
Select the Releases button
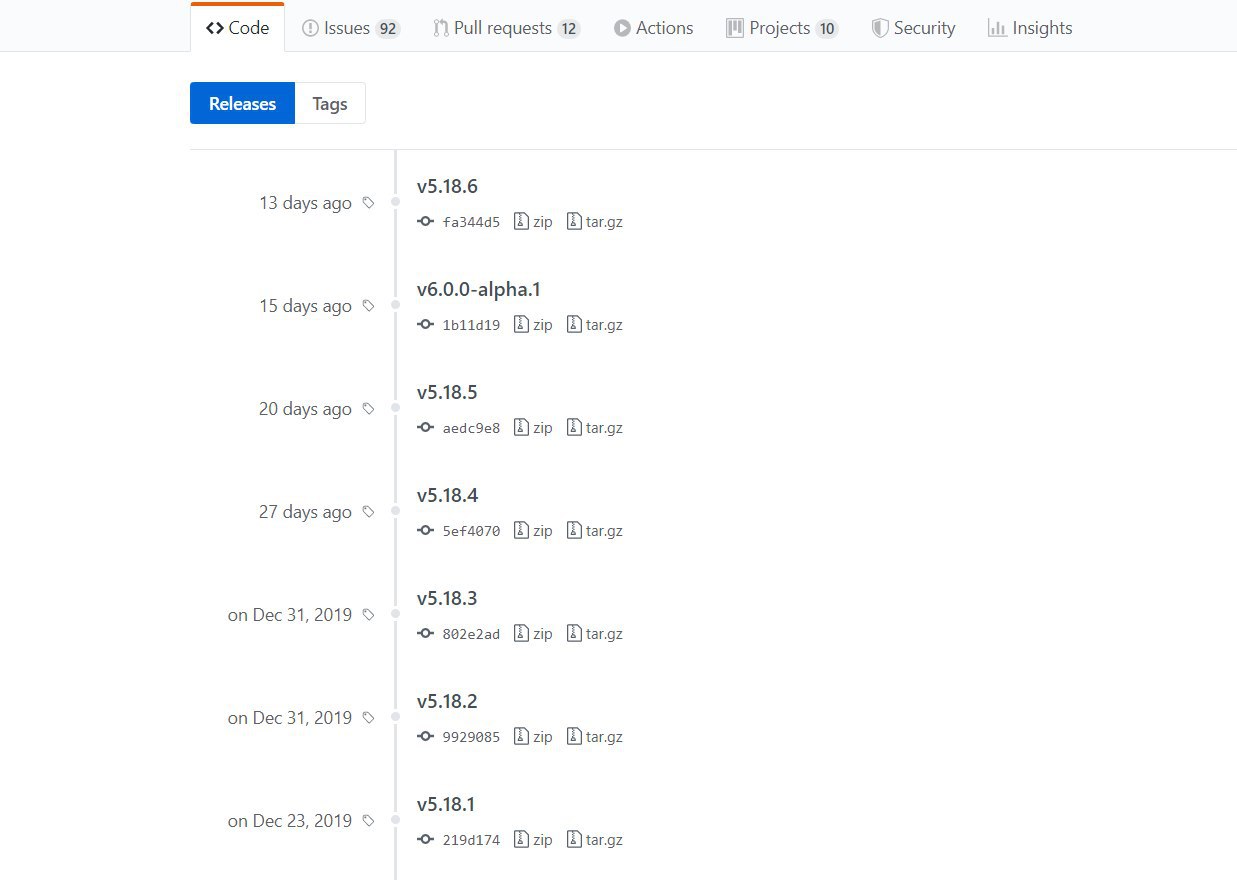tap(242, 103)
